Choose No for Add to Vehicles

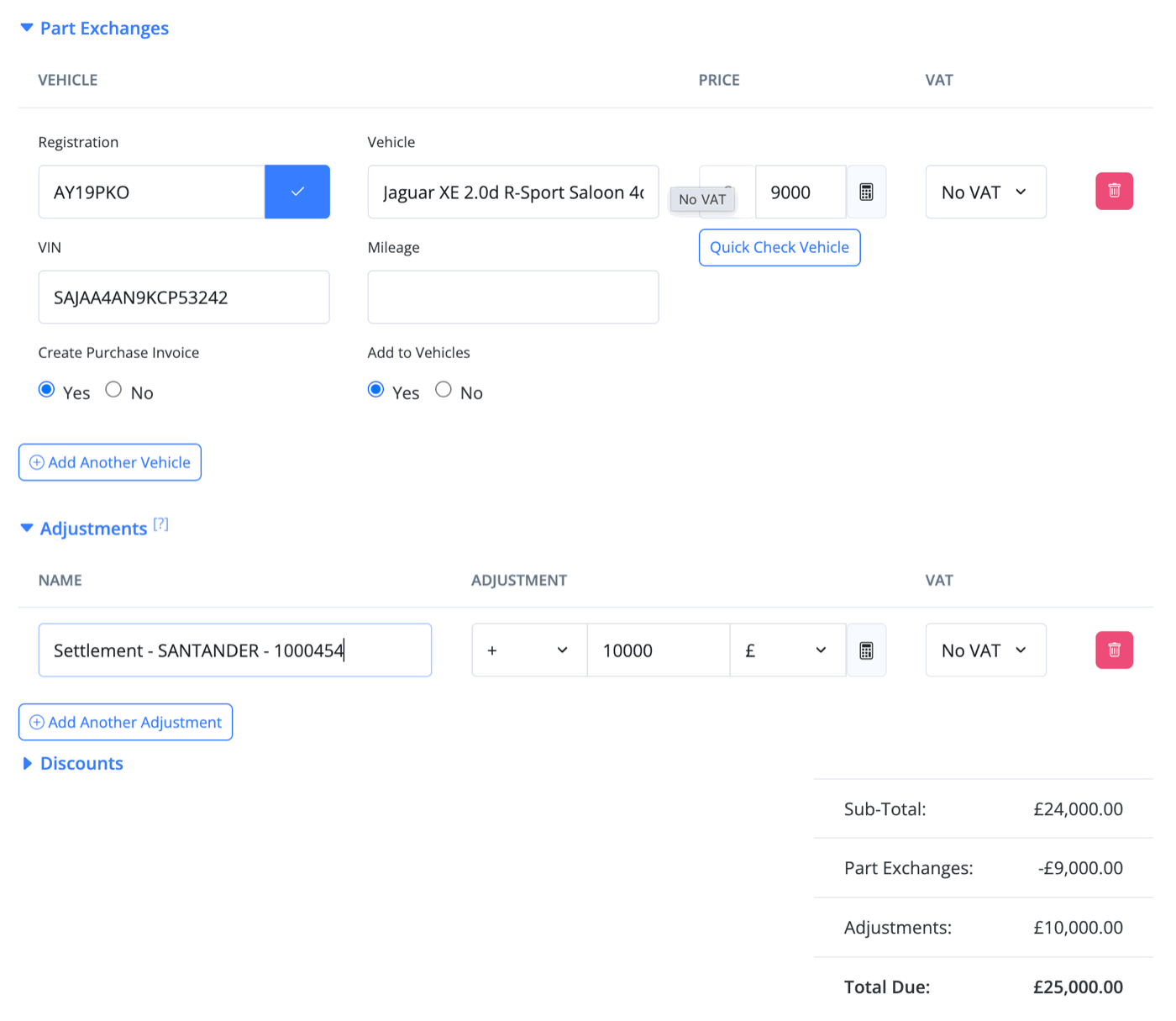444,390
